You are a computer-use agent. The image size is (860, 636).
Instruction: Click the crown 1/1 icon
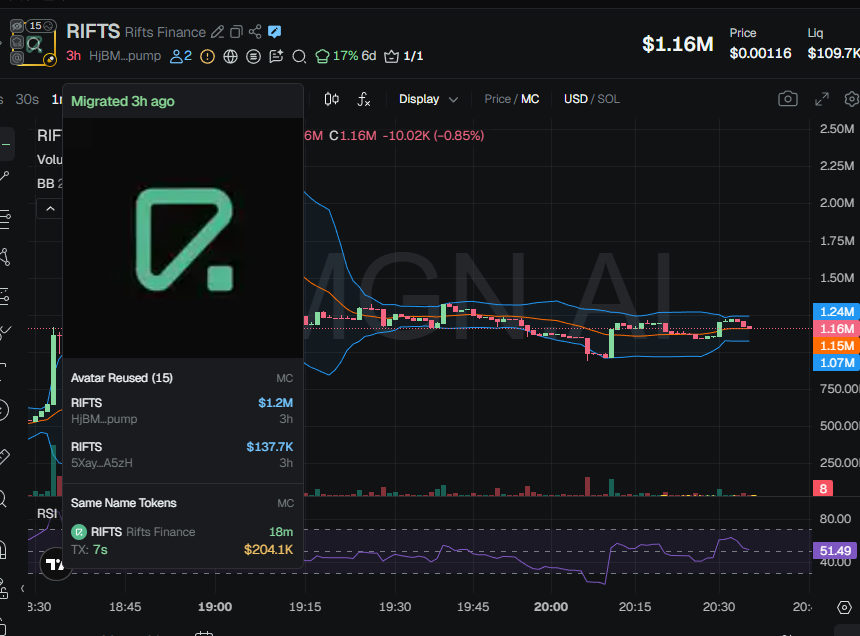(x=404, y=56)
